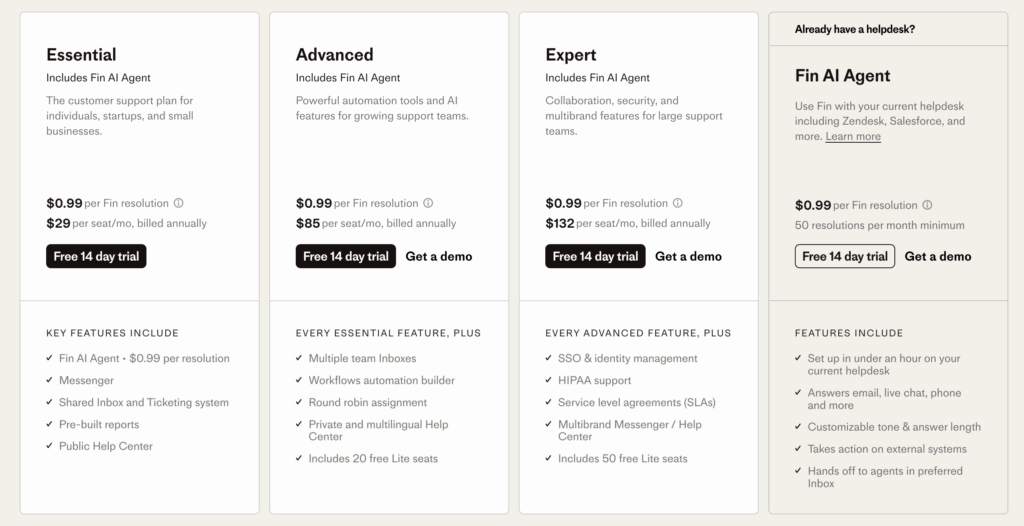Start Expert plan free 14 day trial

(x=595, y=256)
